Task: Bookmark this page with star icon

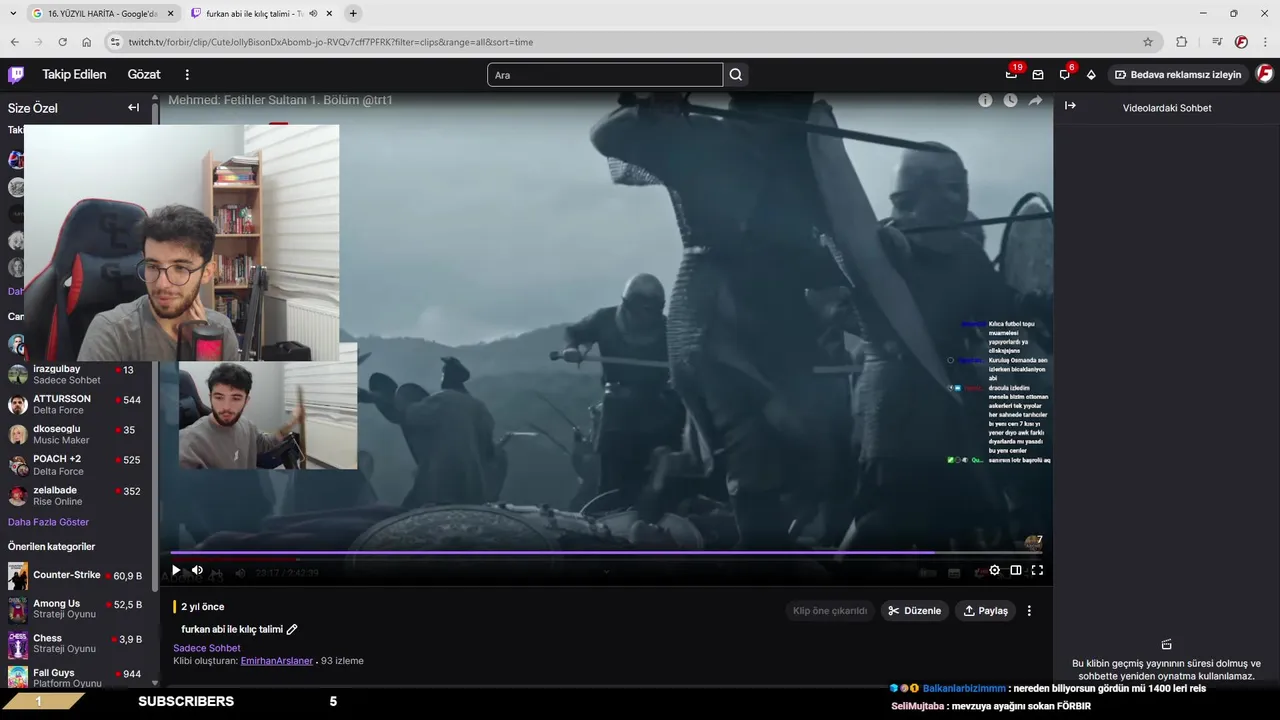Action: [1148, 42]
